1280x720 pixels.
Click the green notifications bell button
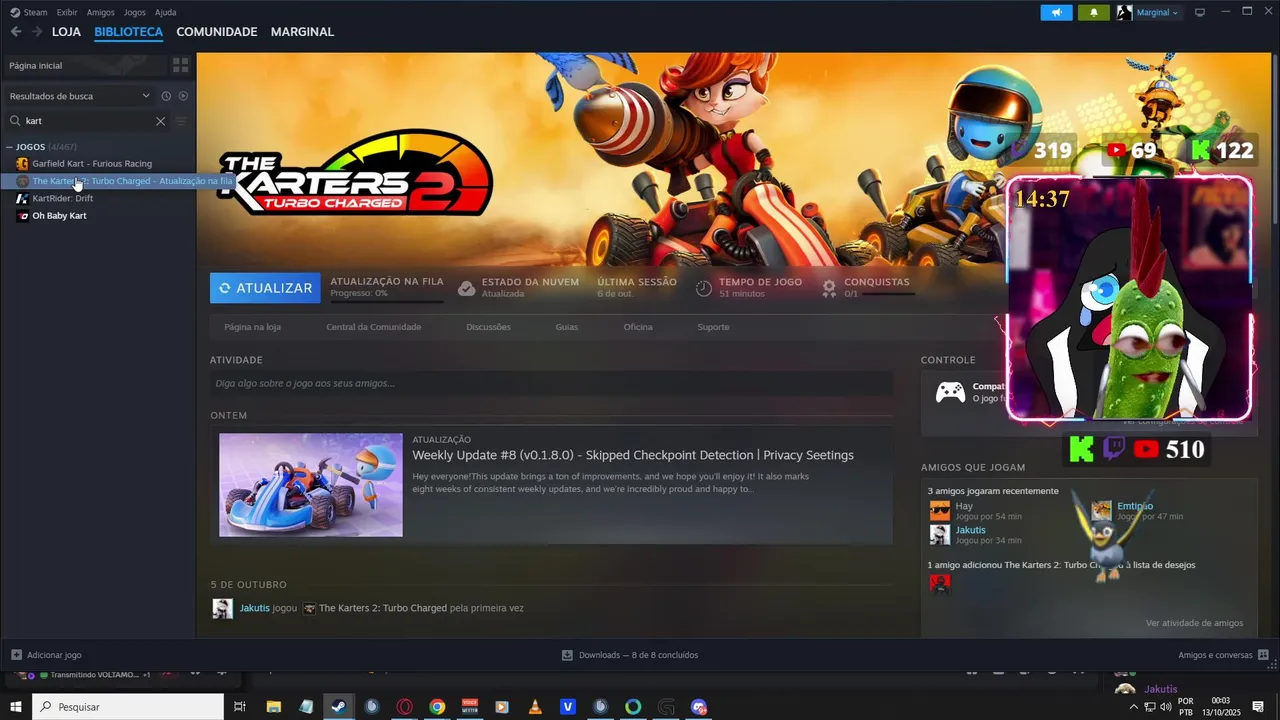(1094, 13)
